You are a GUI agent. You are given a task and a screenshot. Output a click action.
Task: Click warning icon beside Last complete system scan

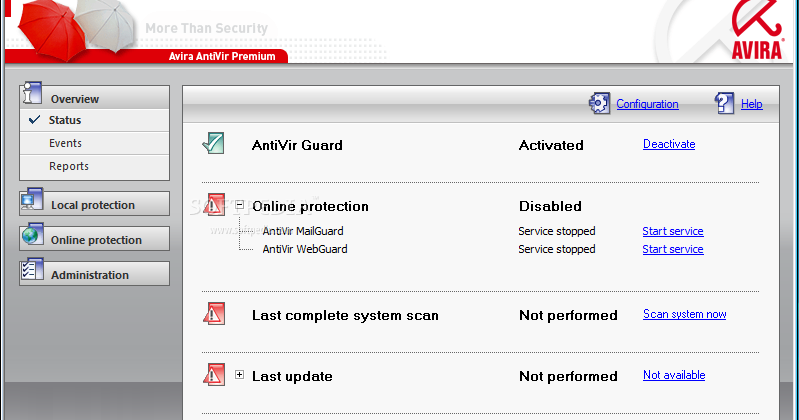pyautogui.click(x=214, y=313)
